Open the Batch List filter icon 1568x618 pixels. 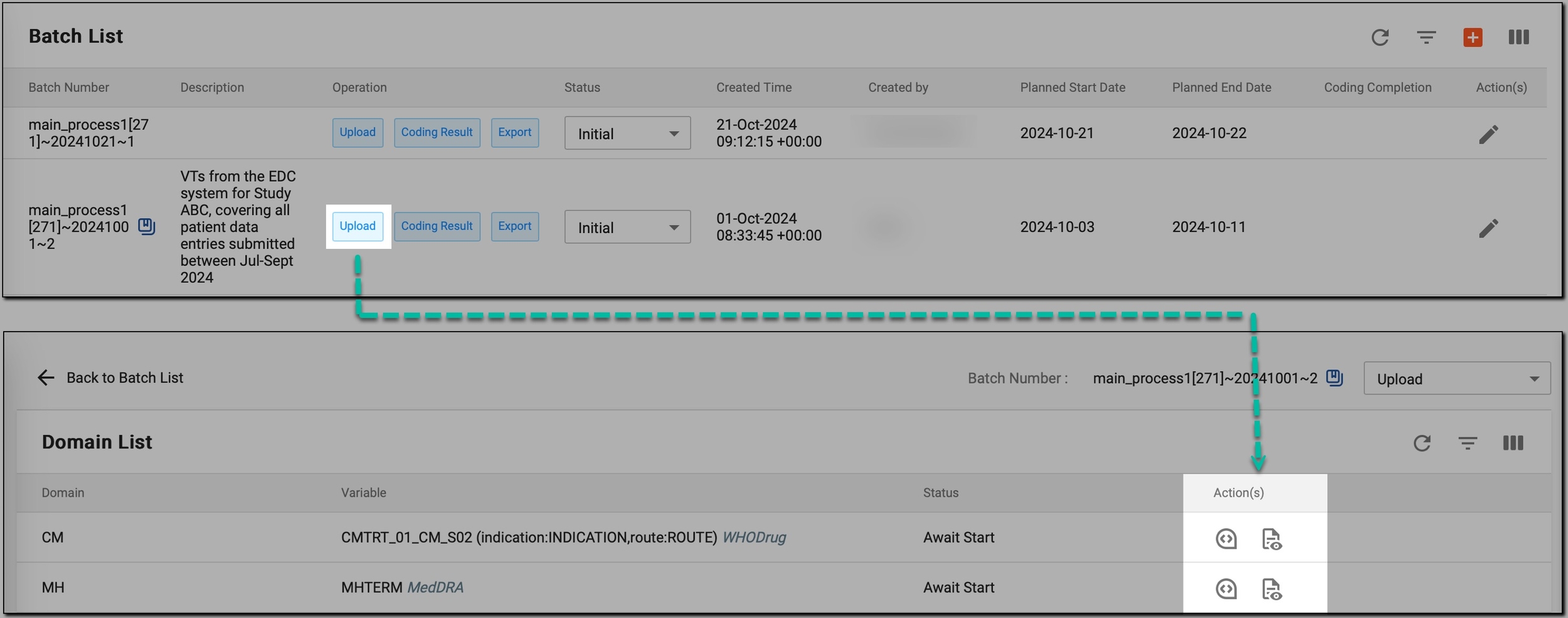point(1426,38)
